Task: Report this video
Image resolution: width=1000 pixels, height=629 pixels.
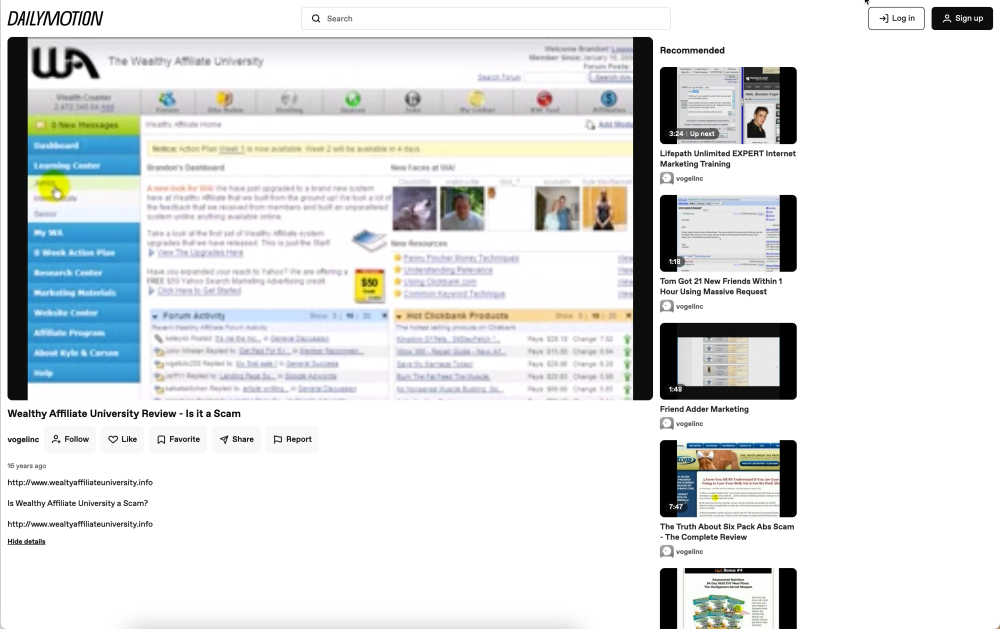Action: point(292,439)
